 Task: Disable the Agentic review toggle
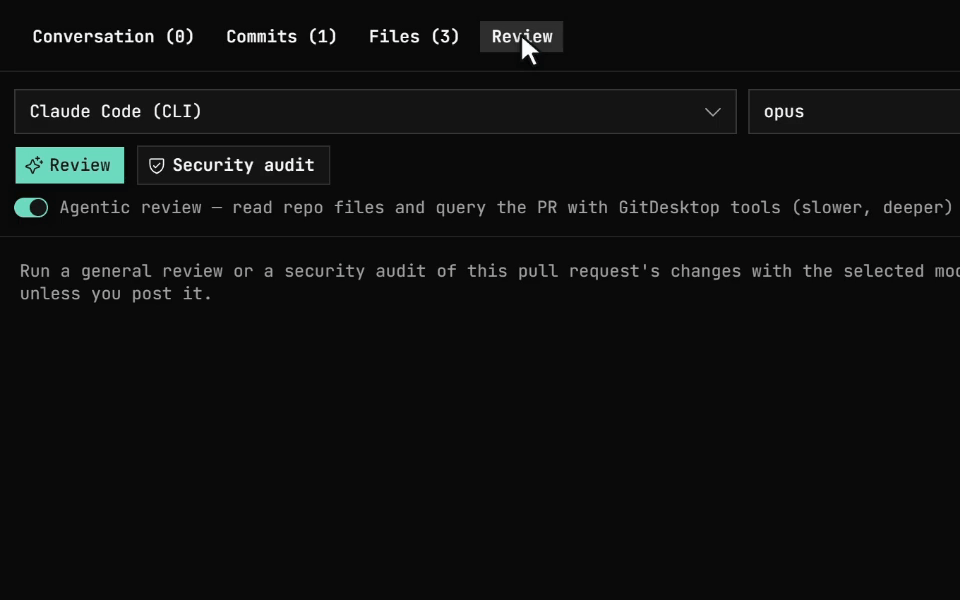coord(31,208)
